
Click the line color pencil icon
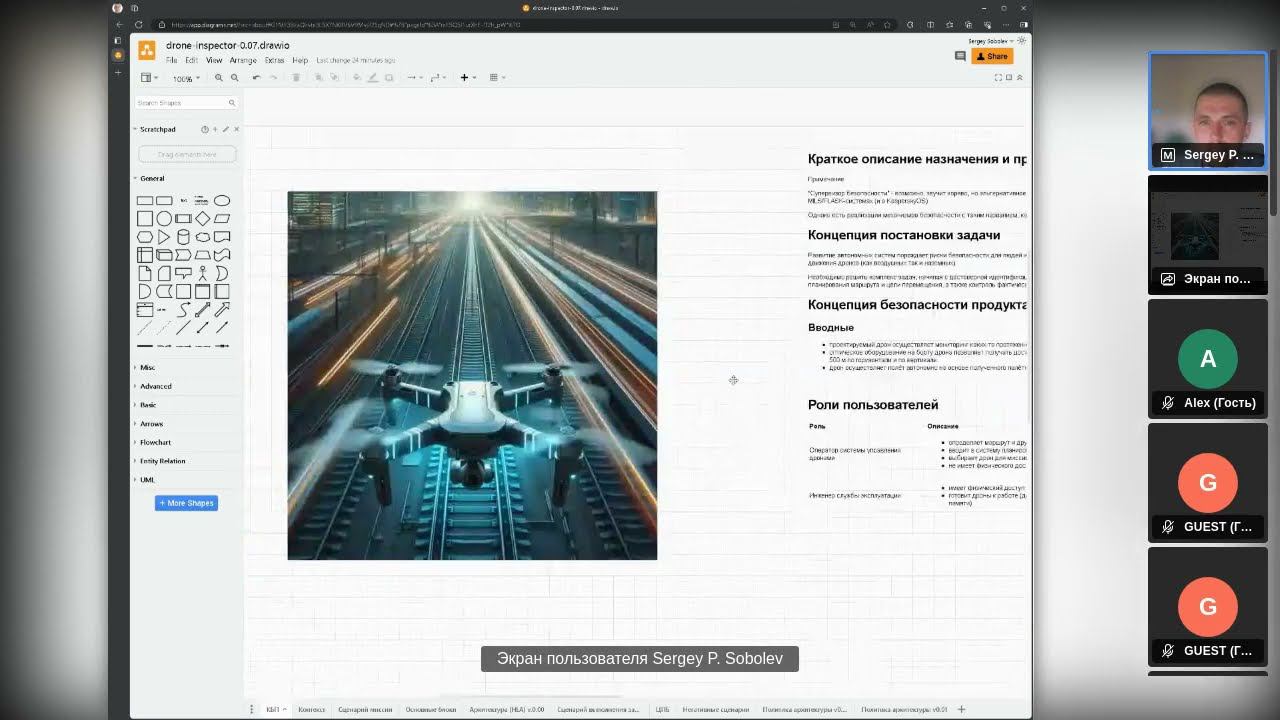pyautogui.click(x=373, y=77)
